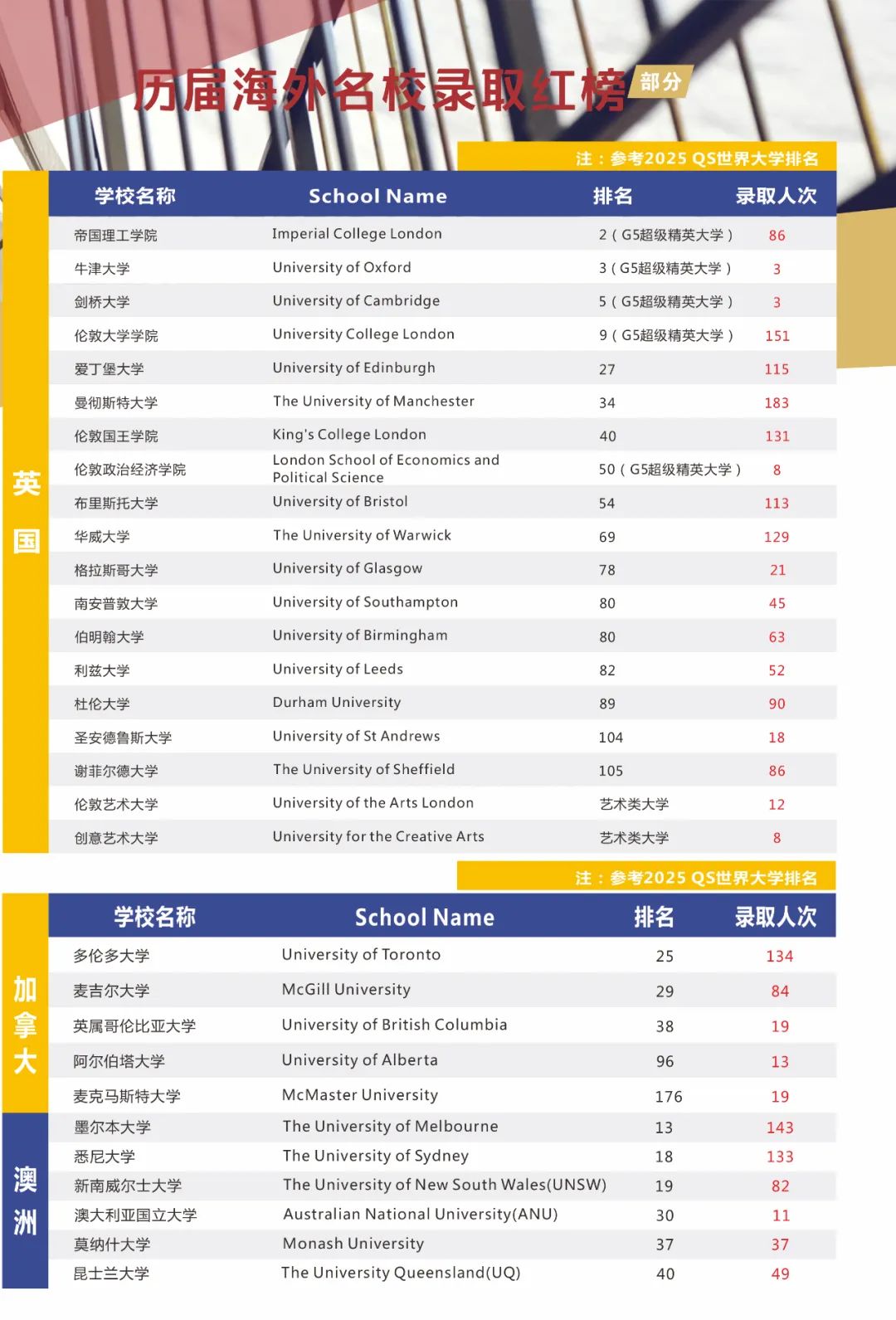The width and height of the screenshot is (896, 1320).
Task: Select the '剑桥大学' cell
Action: click(102, 302)
